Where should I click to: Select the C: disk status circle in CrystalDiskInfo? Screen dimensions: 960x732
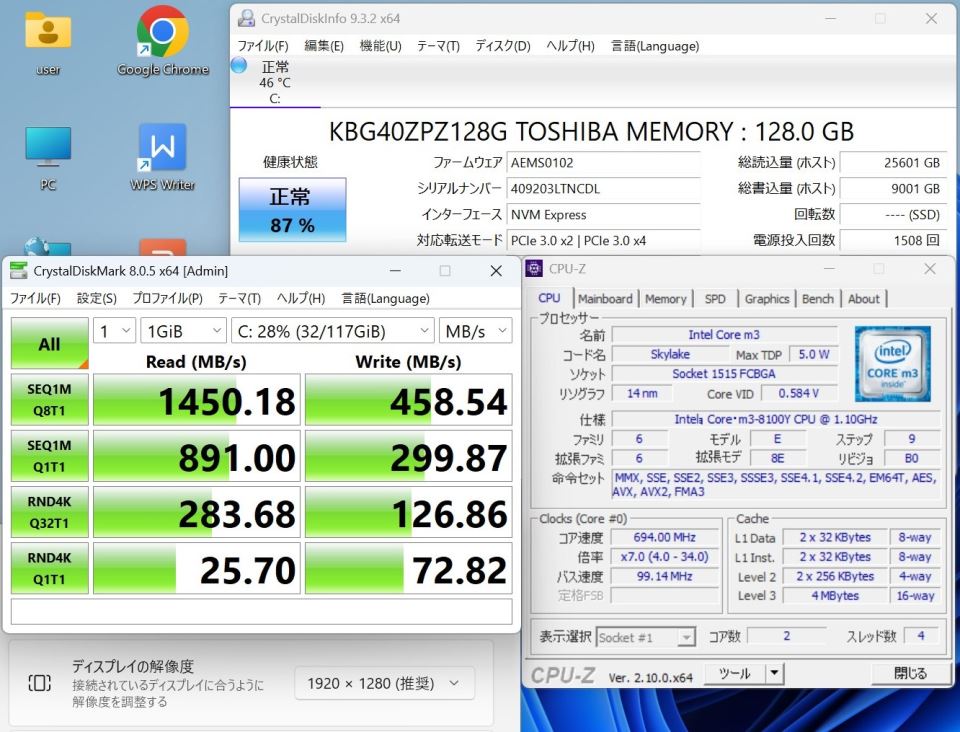coord(239,65)
